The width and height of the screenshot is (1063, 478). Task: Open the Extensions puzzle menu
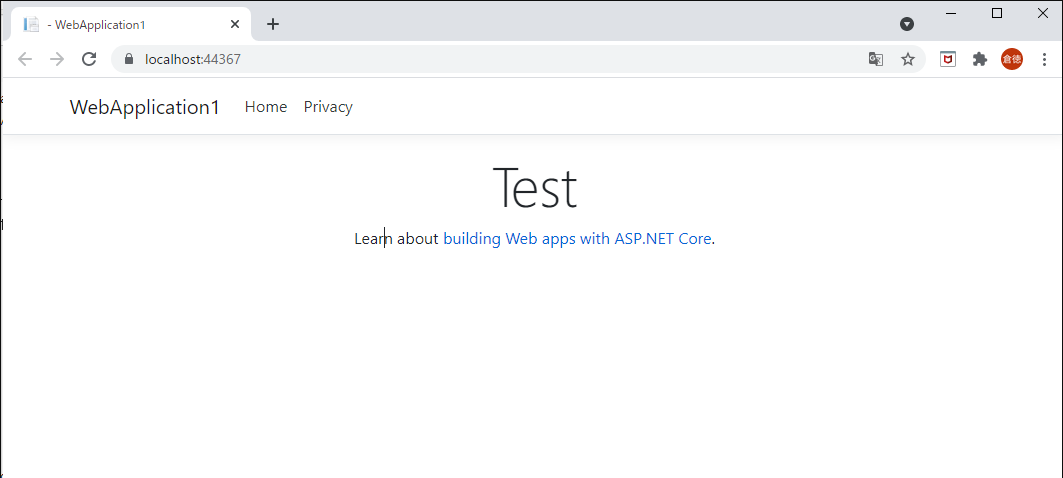click(980, 59)
